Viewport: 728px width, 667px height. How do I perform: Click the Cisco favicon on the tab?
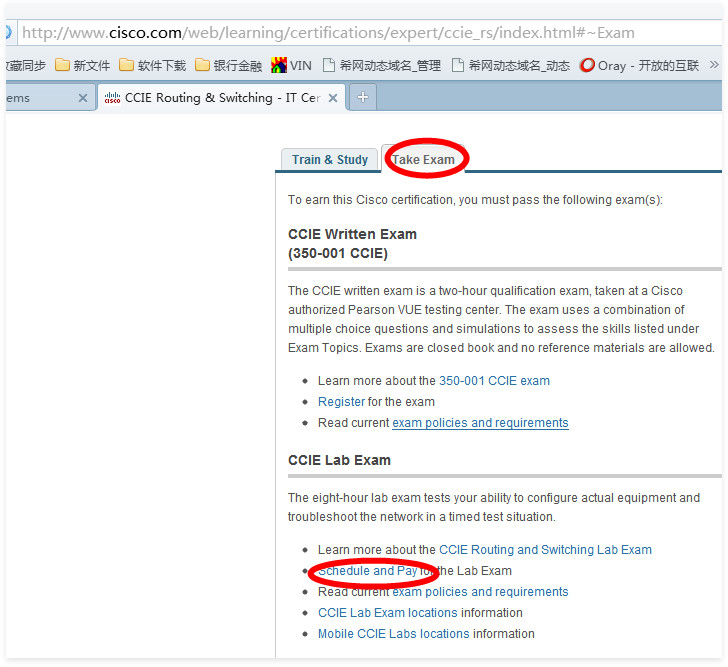(x=112, y=98)
